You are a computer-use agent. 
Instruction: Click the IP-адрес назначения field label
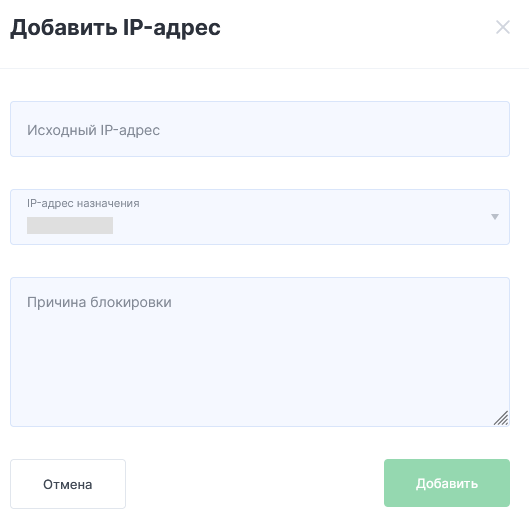coord(83,203)
